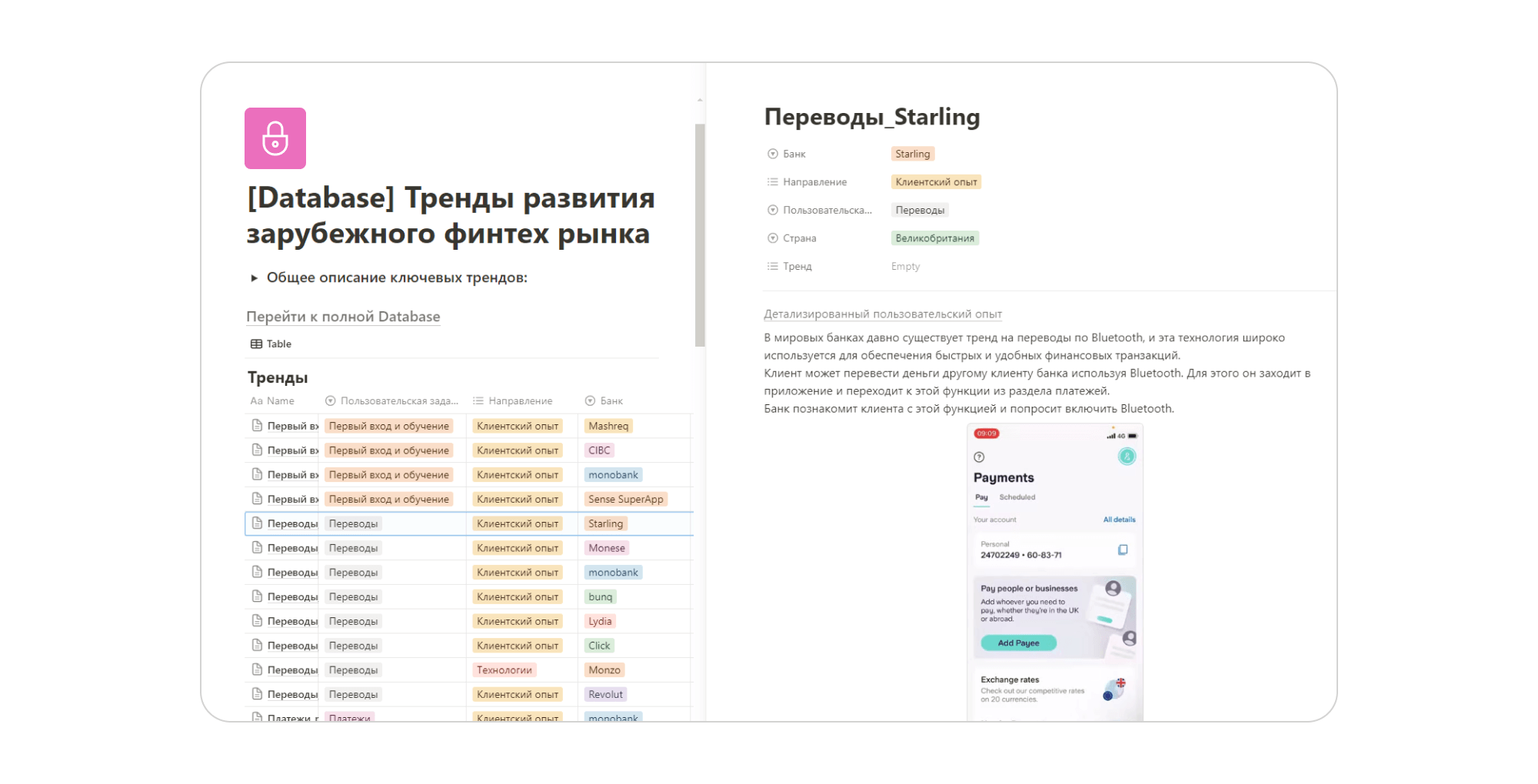The width and height of the screenshot is (1538, 784).
Task: Click the 'Технологии' tag in Monzo row
Action: [504, 671]
